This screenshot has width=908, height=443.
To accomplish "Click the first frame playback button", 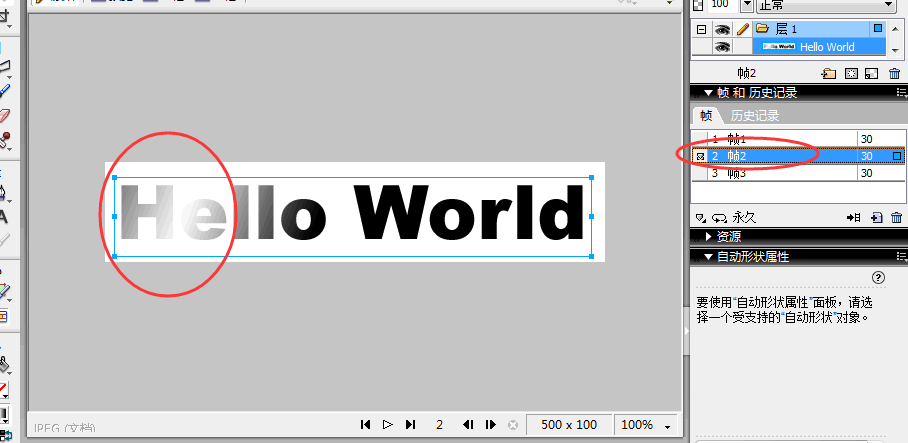I will (x=366, y=425).
